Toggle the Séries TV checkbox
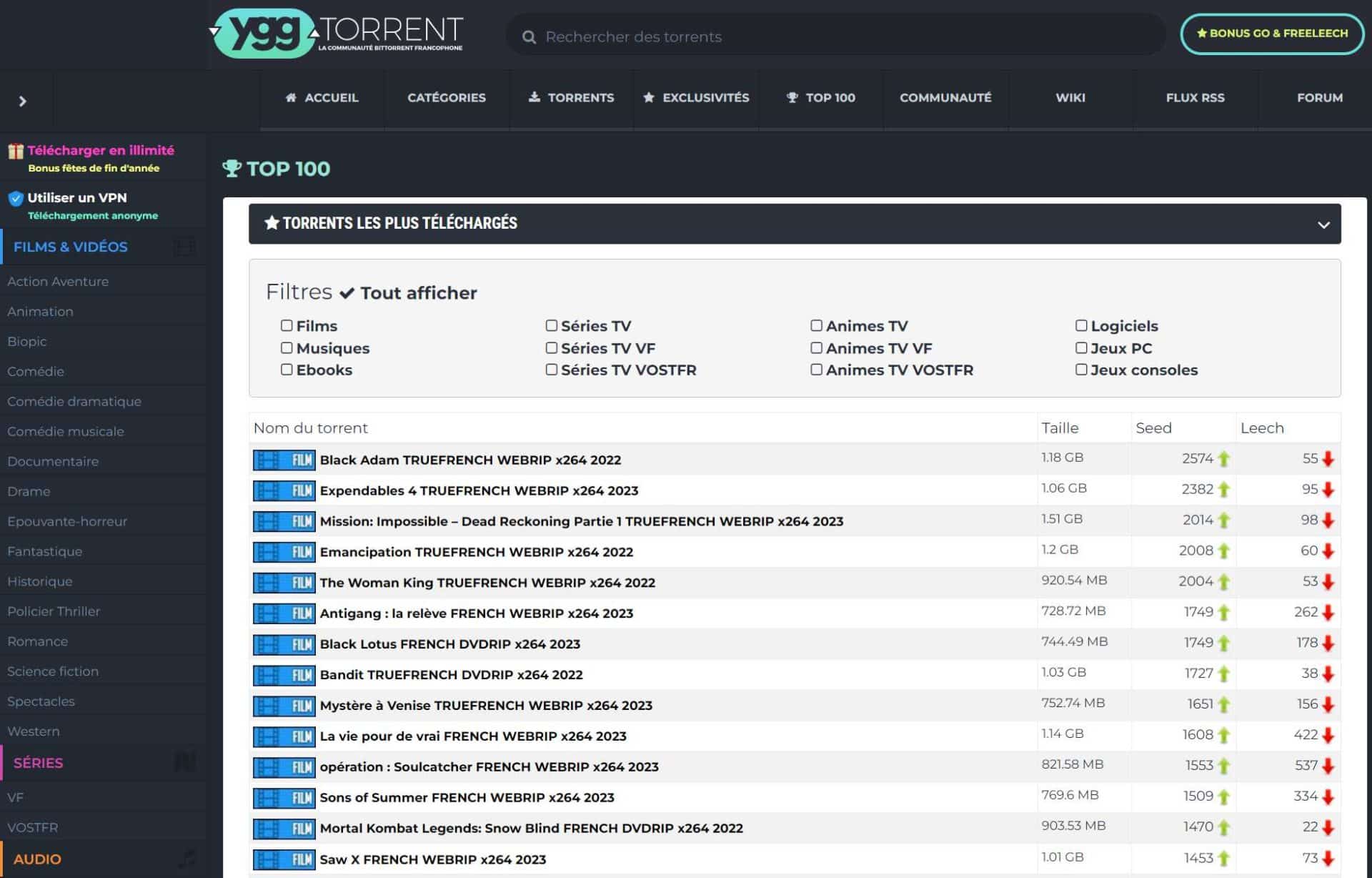This screenshot has width=1372, height=878. [x=552, y=325]
